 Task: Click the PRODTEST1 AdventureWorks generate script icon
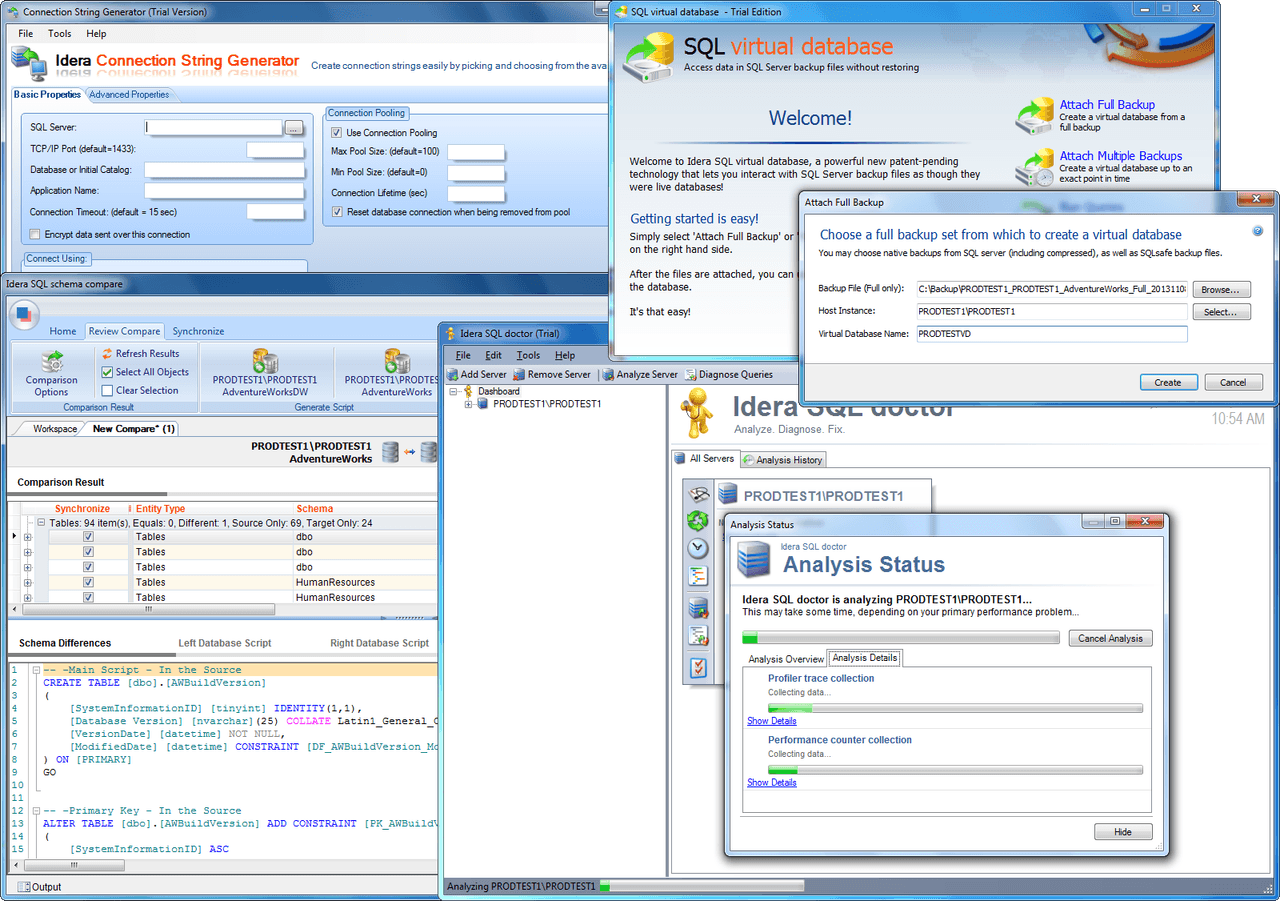pos(397,361)
